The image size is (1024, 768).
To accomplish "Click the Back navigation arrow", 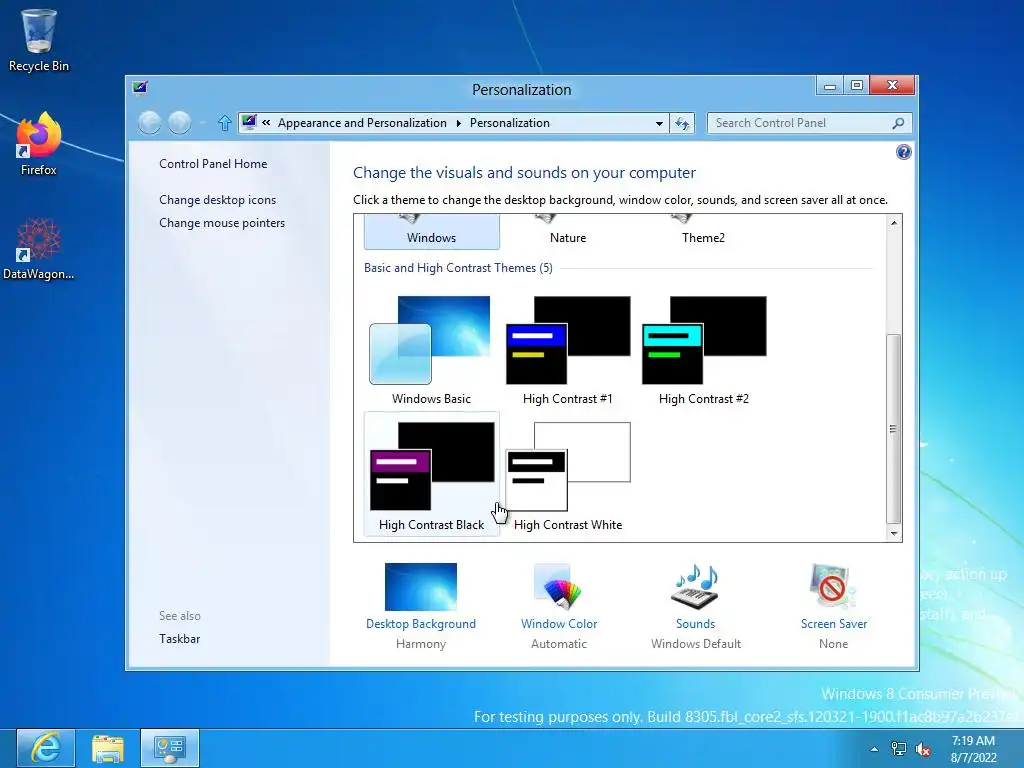I will 150,123.
